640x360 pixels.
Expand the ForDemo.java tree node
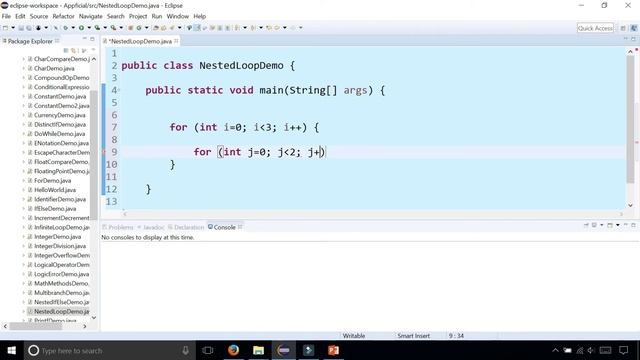tap(24, 180)
